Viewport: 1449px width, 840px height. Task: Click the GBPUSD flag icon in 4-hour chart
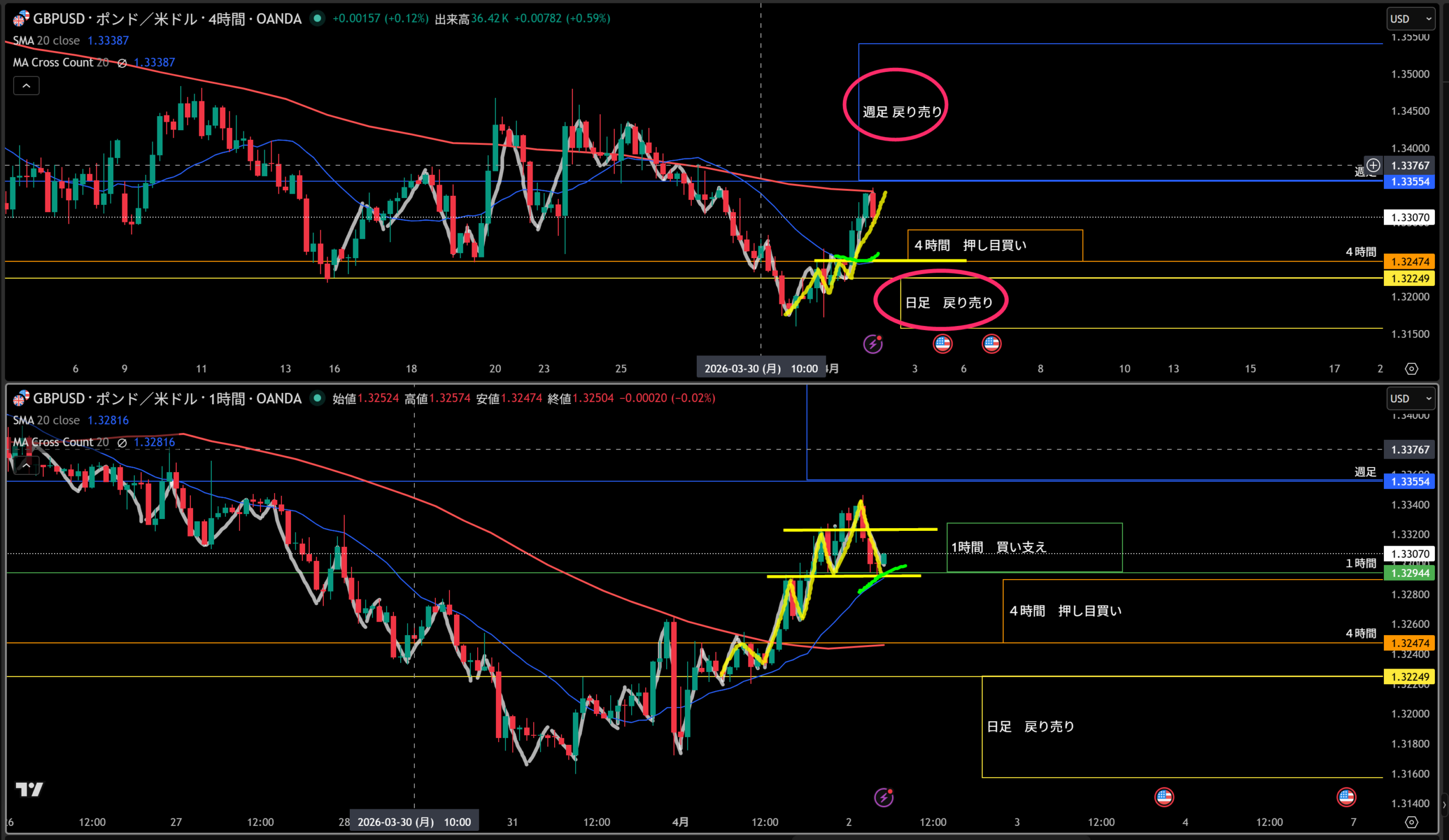(x=21, y=19)
